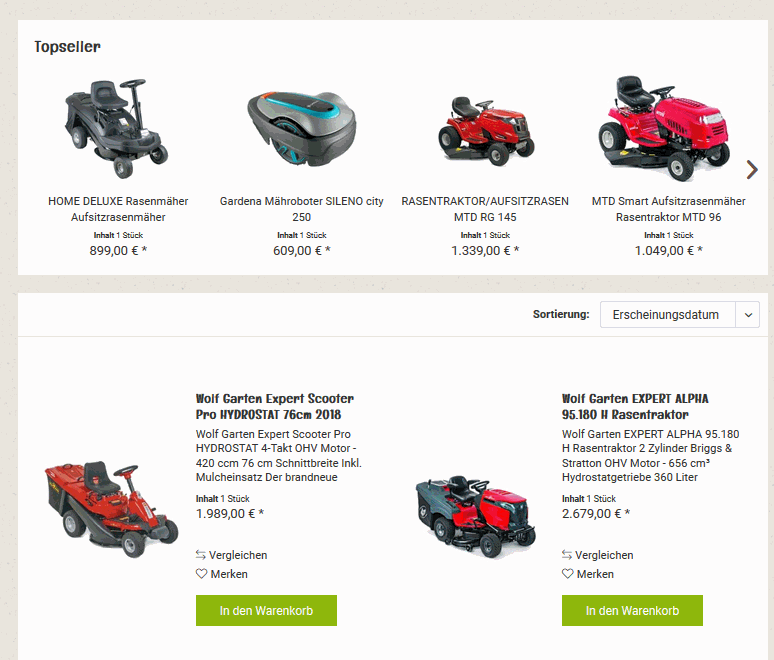The height and width of the screenshot is (660, 774).
Task: Add EXPERT ALPHA 95.180 H to Warenkorb
Action: click(x=632, y=611)
